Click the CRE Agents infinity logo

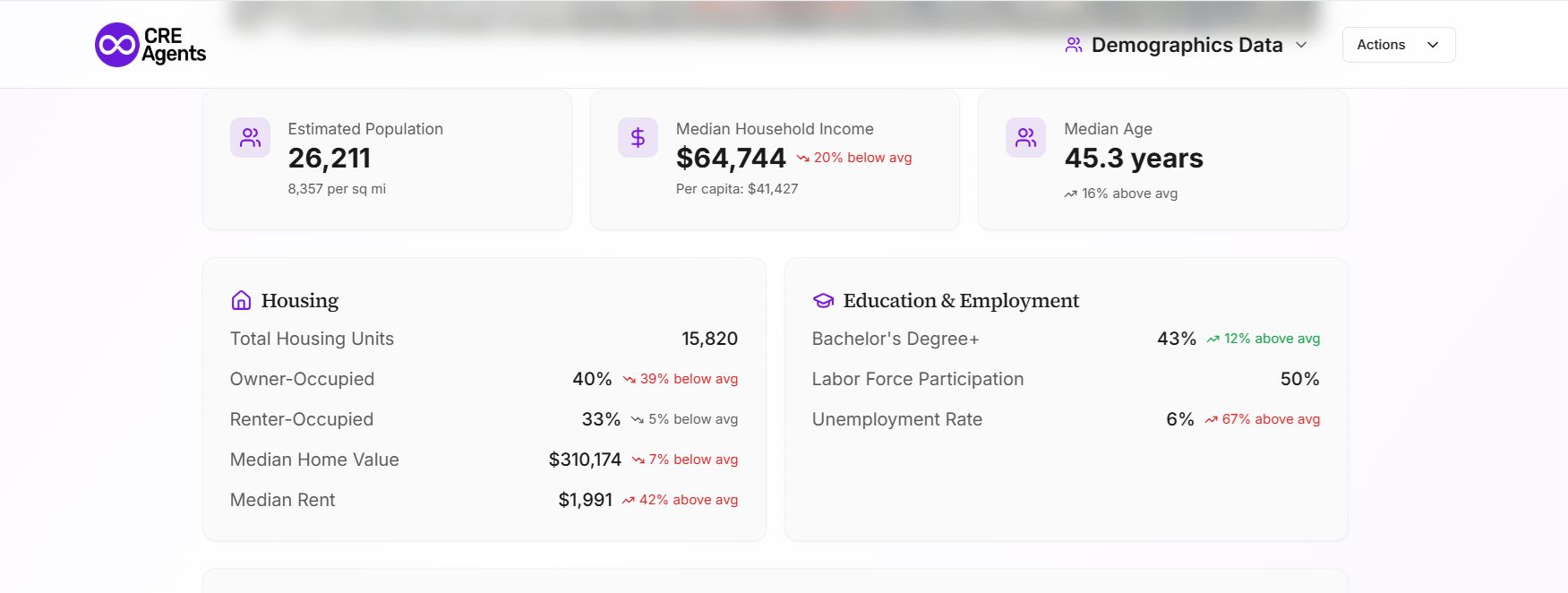117,45
